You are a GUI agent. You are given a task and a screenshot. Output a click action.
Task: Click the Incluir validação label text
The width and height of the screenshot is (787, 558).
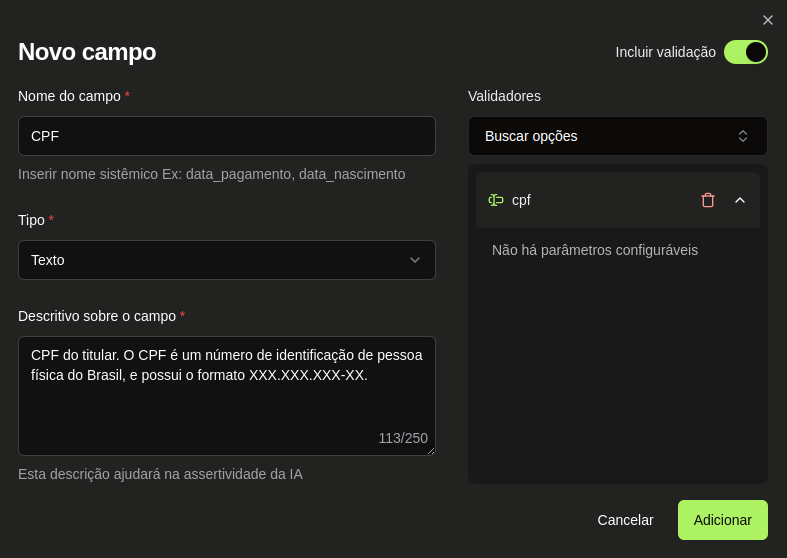[665, 52]
